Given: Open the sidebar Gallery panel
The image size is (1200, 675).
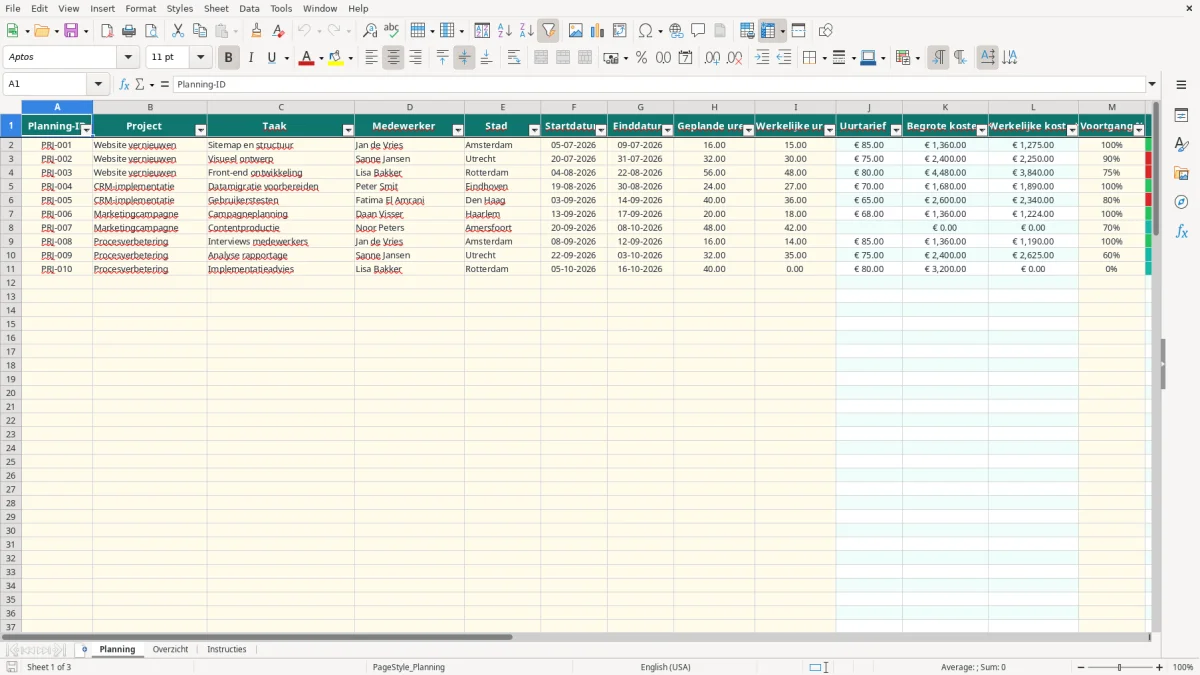Looking at the screenshot, I should [1181, 174].
